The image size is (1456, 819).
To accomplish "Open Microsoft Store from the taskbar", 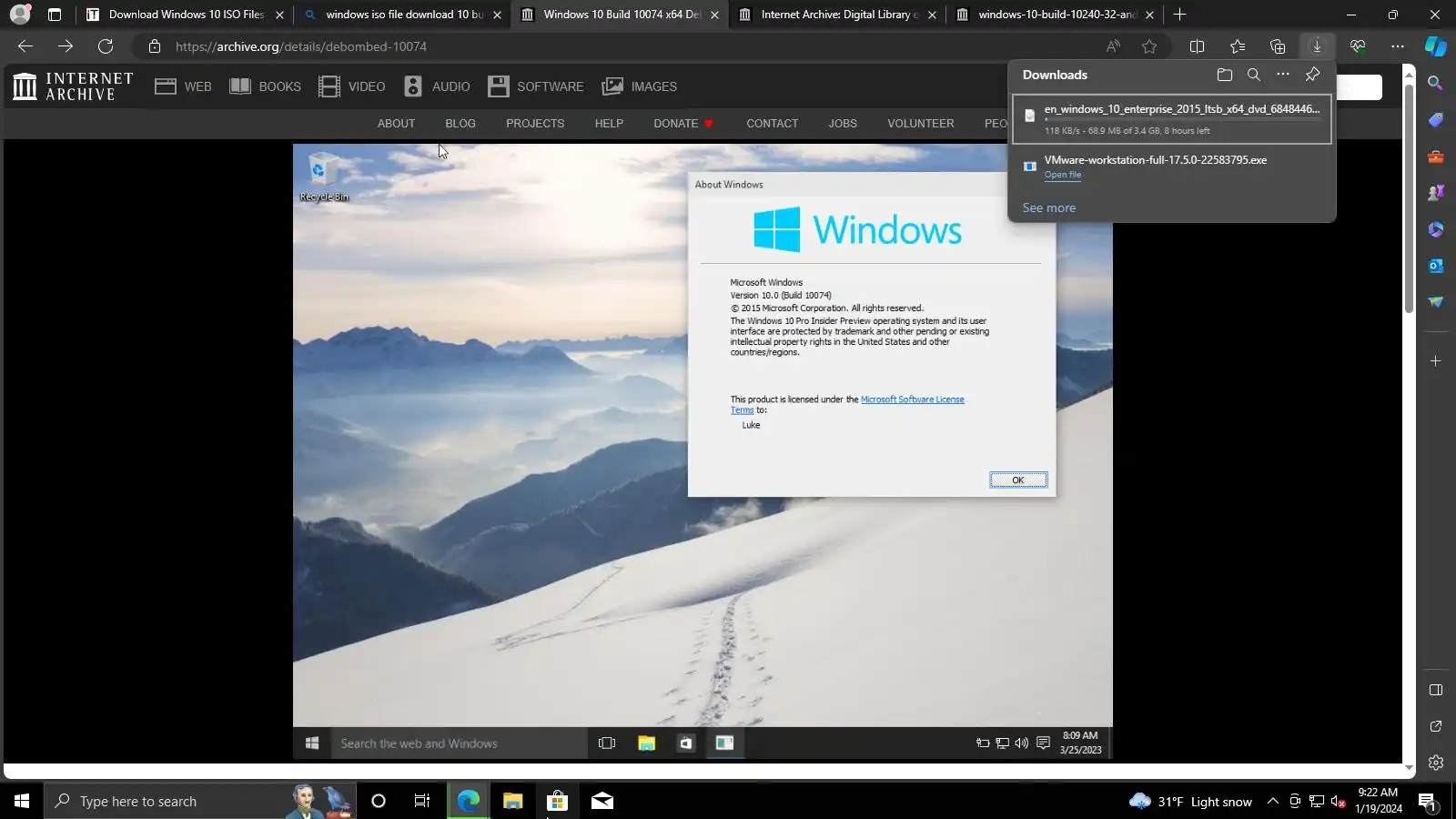I will [557, 801].
